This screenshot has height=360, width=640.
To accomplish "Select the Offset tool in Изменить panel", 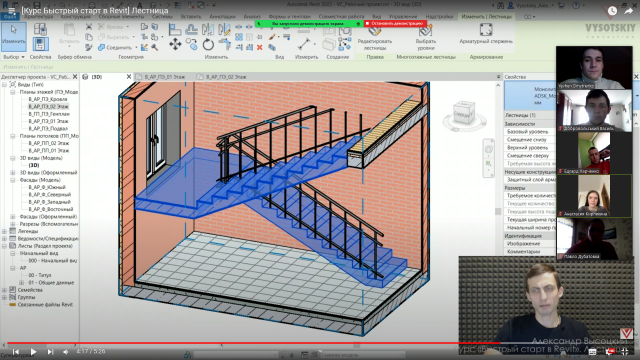I will [191, 29].
